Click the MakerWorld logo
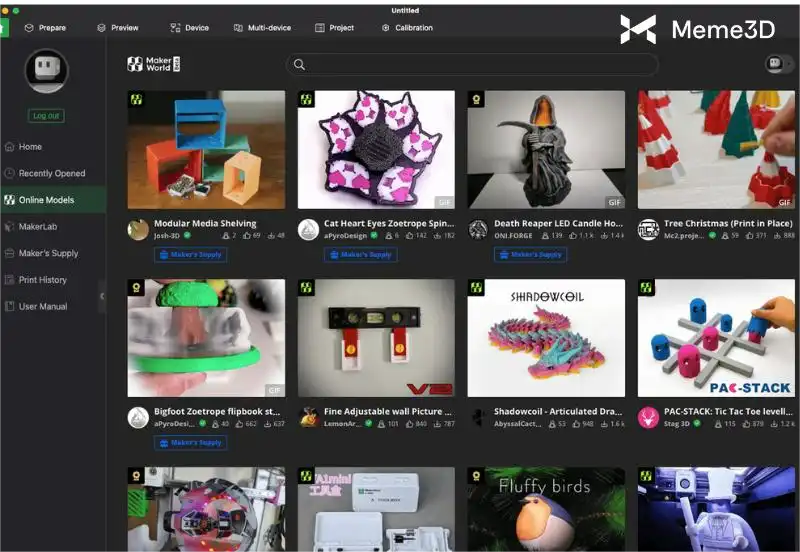The width and height of the screenshot is (800, 552). coord(153,64)
